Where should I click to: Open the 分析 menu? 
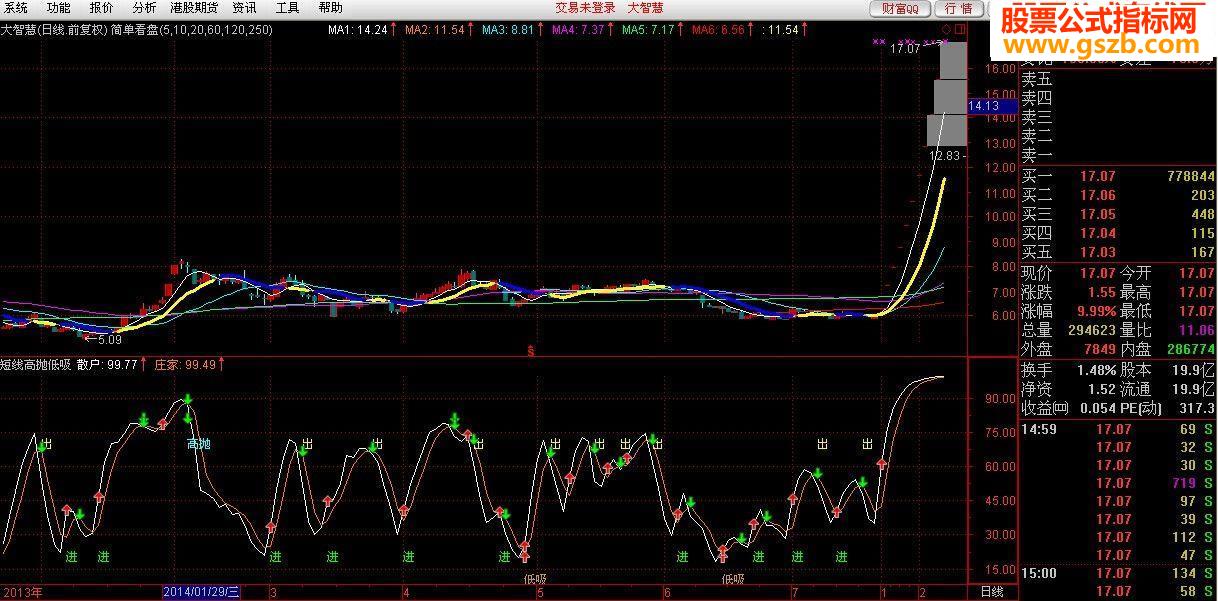click(x=145, y=8)
